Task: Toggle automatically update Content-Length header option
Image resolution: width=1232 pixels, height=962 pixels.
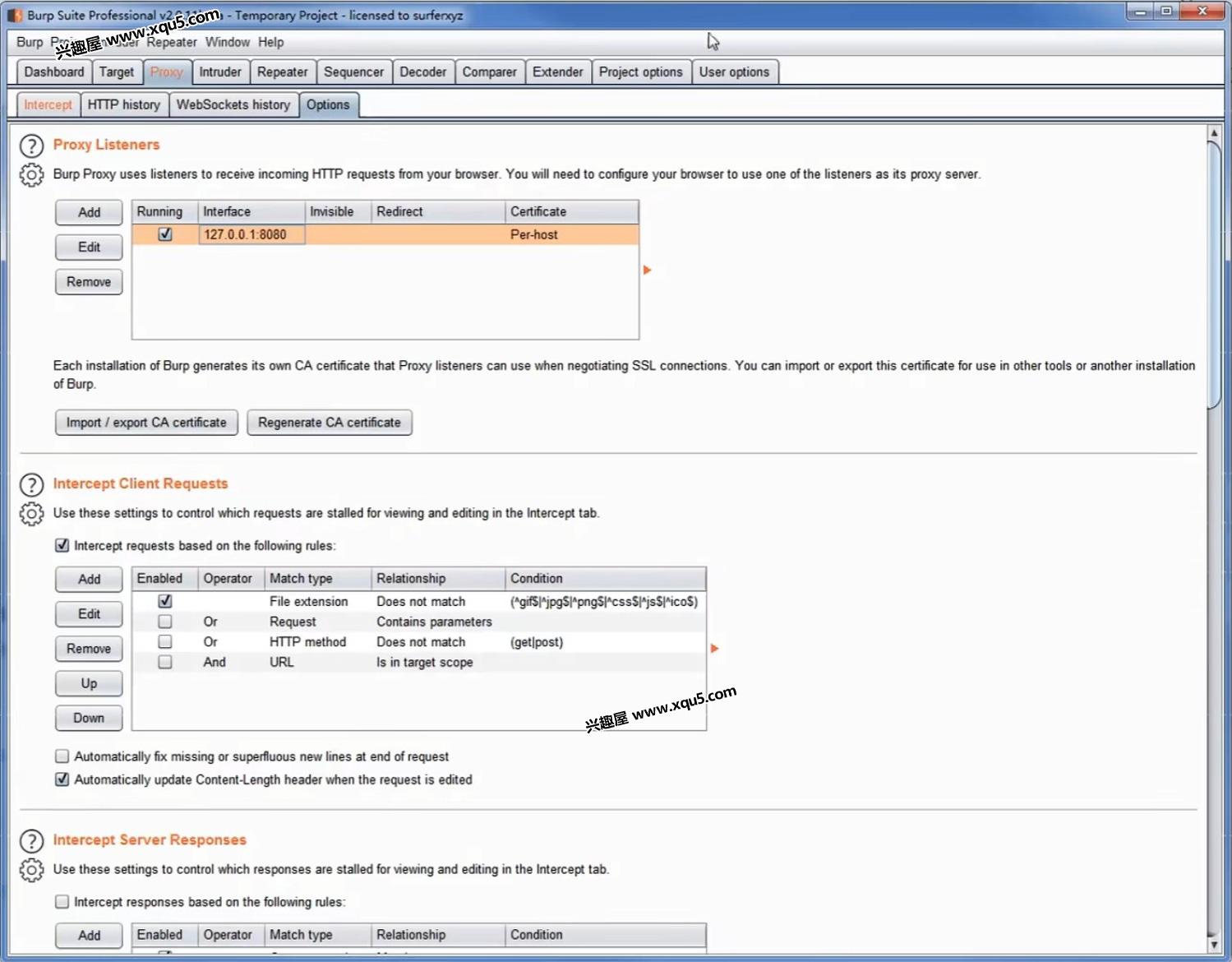Action: [62, 779]
